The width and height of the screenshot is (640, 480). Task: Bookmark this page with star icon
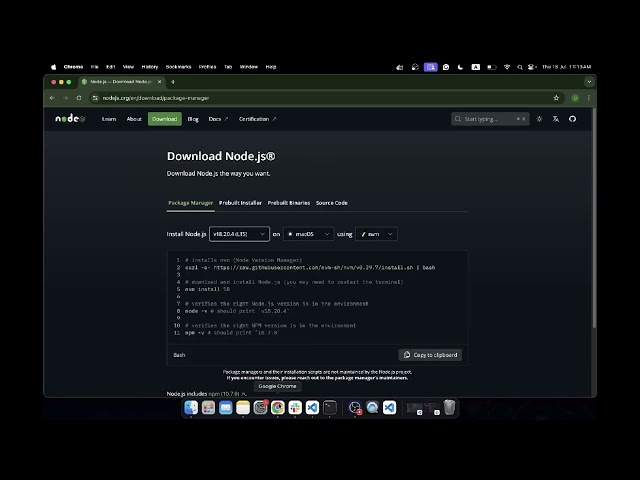556,98
